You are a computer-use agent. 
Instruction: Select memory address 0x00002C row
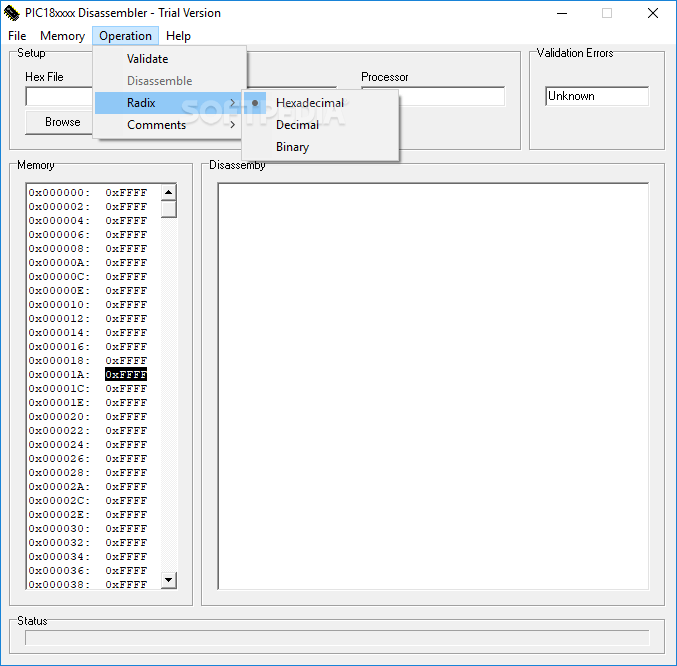(88, 501)
